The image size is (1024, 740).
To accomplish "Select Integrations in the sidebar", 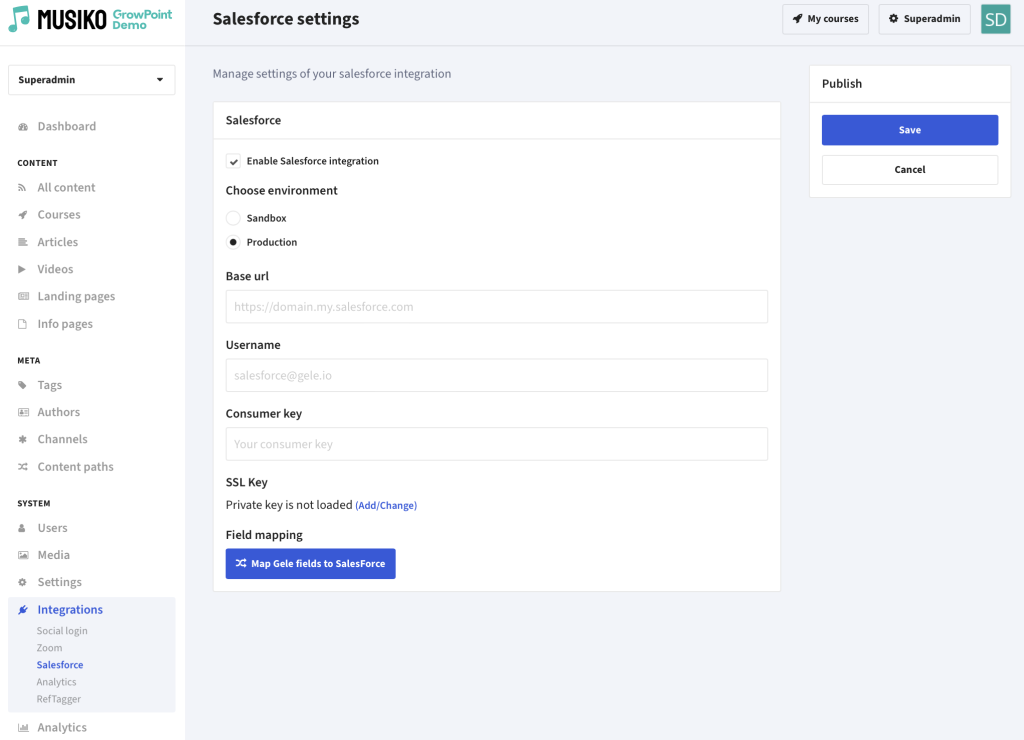I will tap(70, 610).
